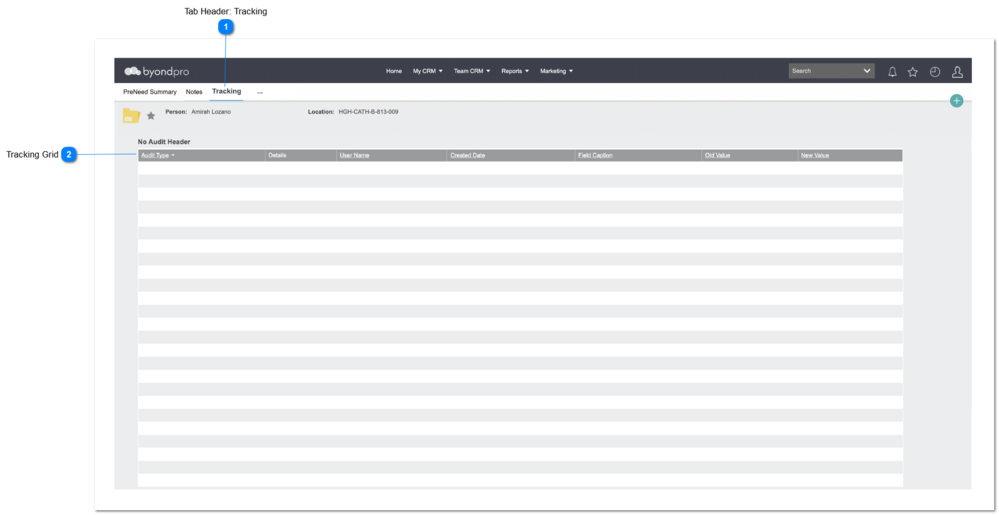Open the Home menu item
This screenshot has height=515, width=999.
[394, 71]
